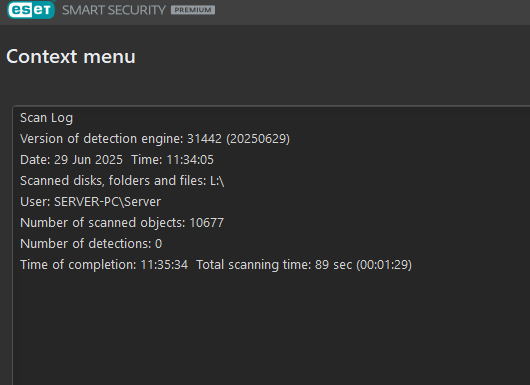Click detection engine number 31442

tap(204, 139)
